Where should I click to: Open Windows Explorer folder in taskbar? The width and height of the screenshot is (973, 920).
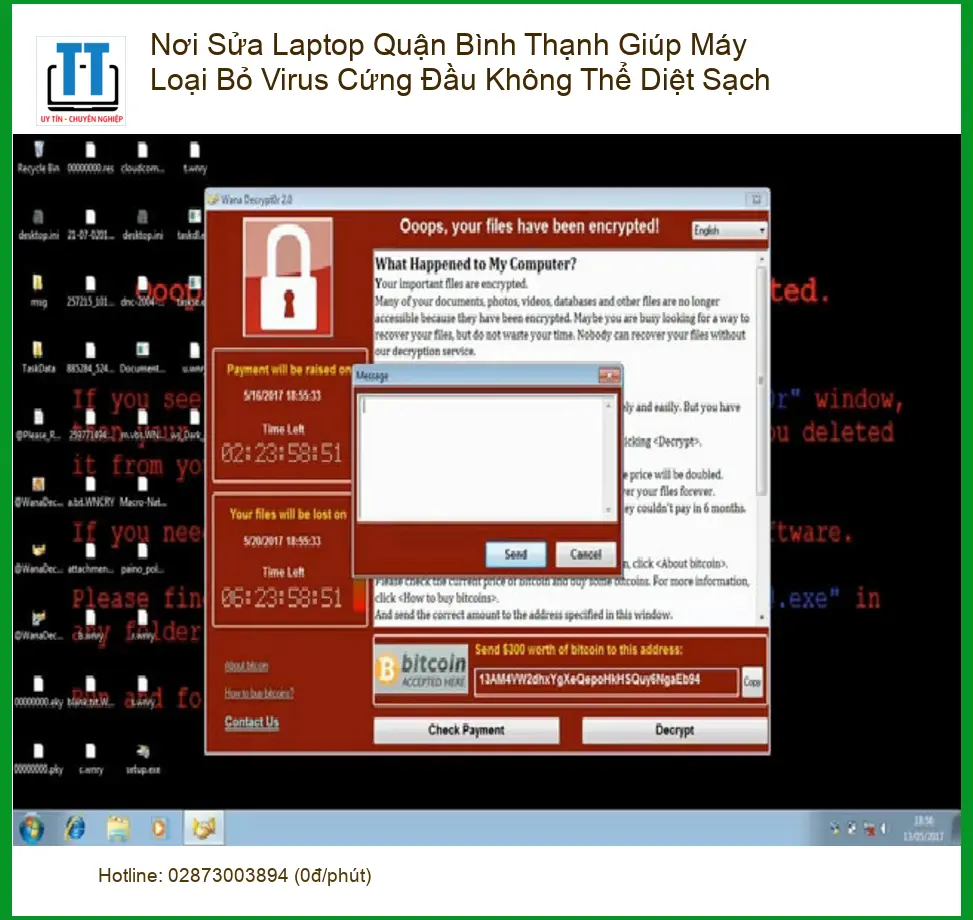click(x=117, y=828)
